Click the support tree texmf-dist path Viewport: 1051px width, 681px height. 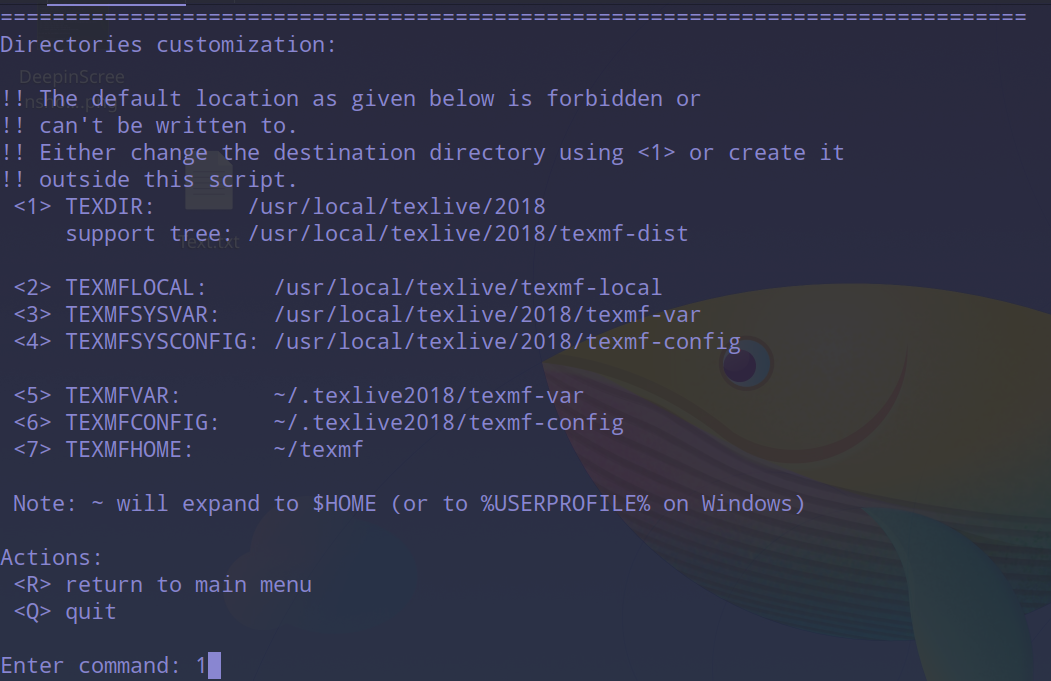coord(468,234)
